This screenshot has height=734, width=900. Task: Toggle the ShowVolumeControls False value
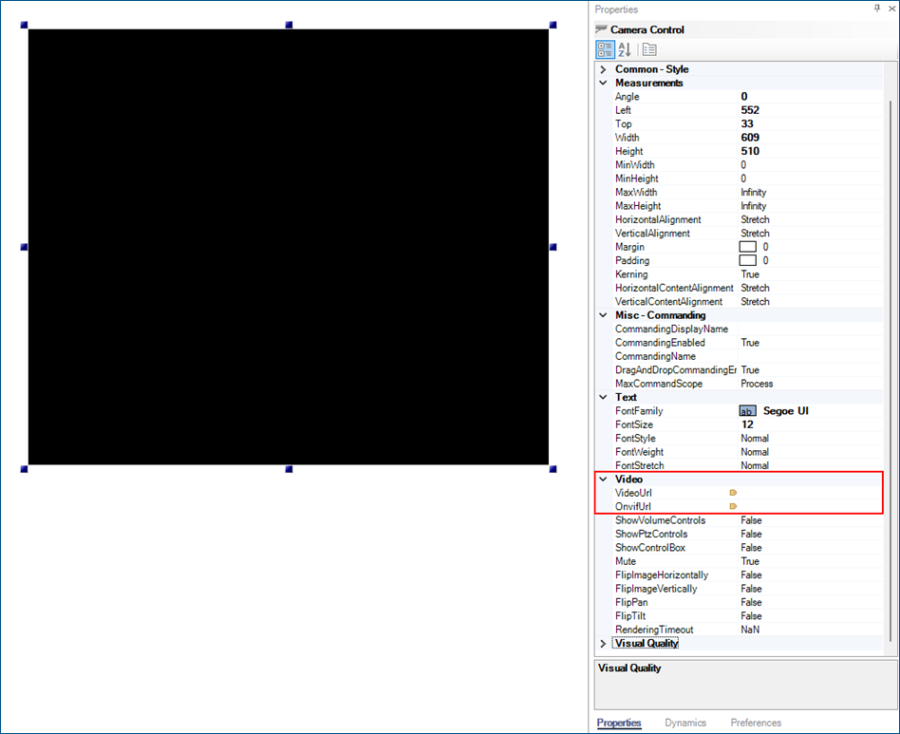pyautogui.click(x=810, y=521)
